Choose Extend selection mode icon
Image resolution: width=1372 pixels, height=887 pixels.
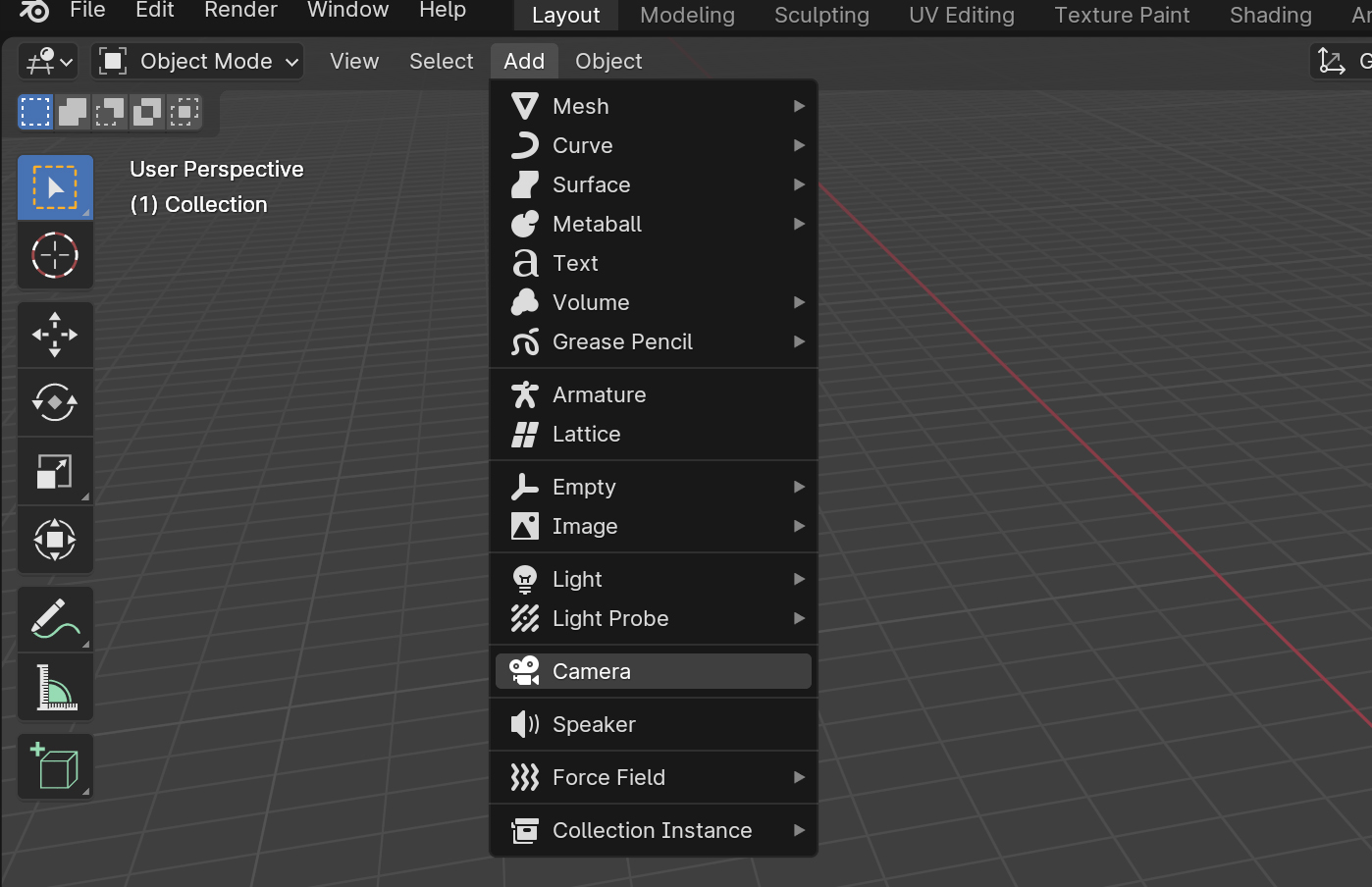point(73,112)
